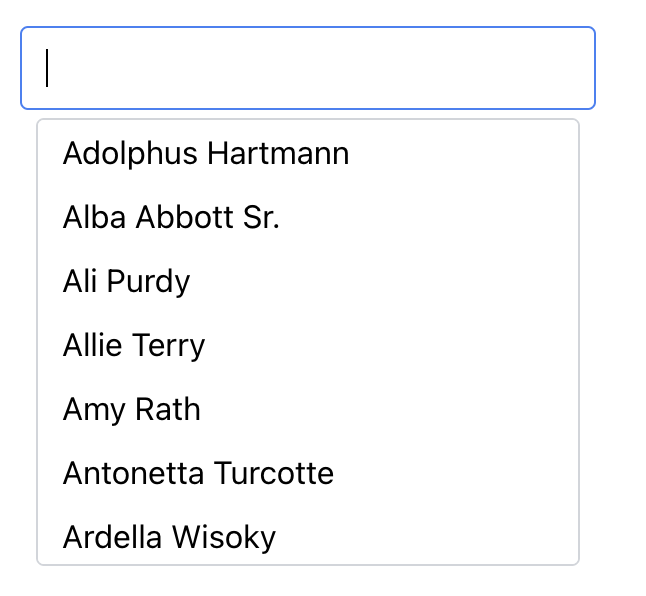
Task: Select Antonetta Turcotte in the list
Action: (x=198, y=473)
